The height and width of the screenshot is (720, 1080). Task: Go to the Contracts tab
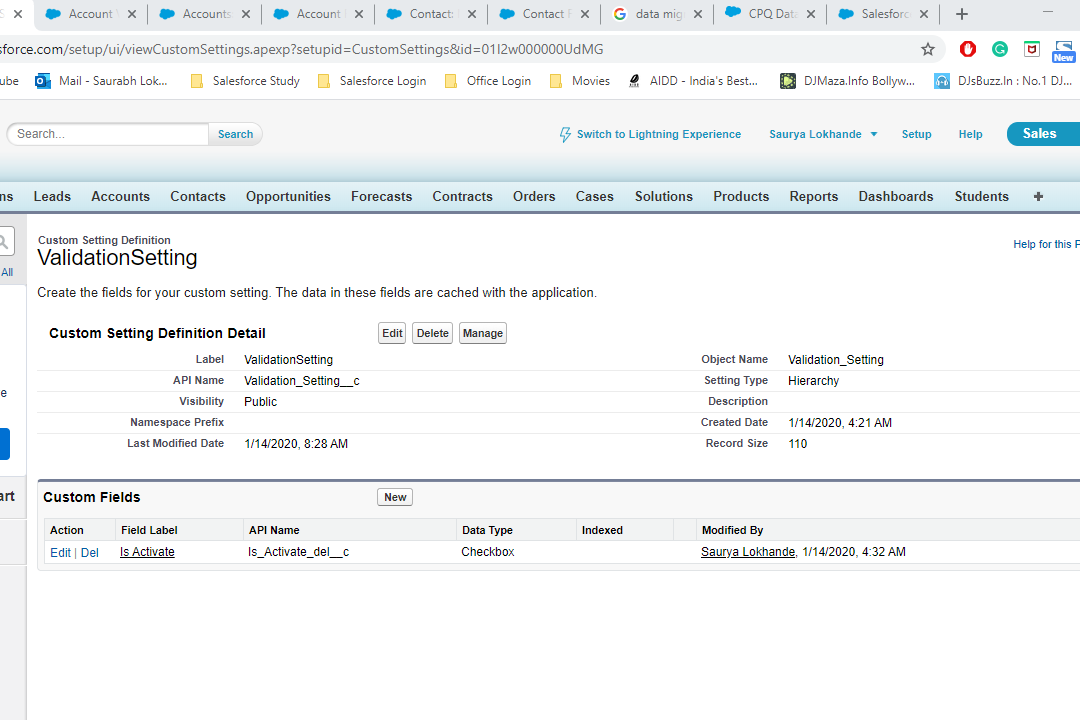click(462, 196)
